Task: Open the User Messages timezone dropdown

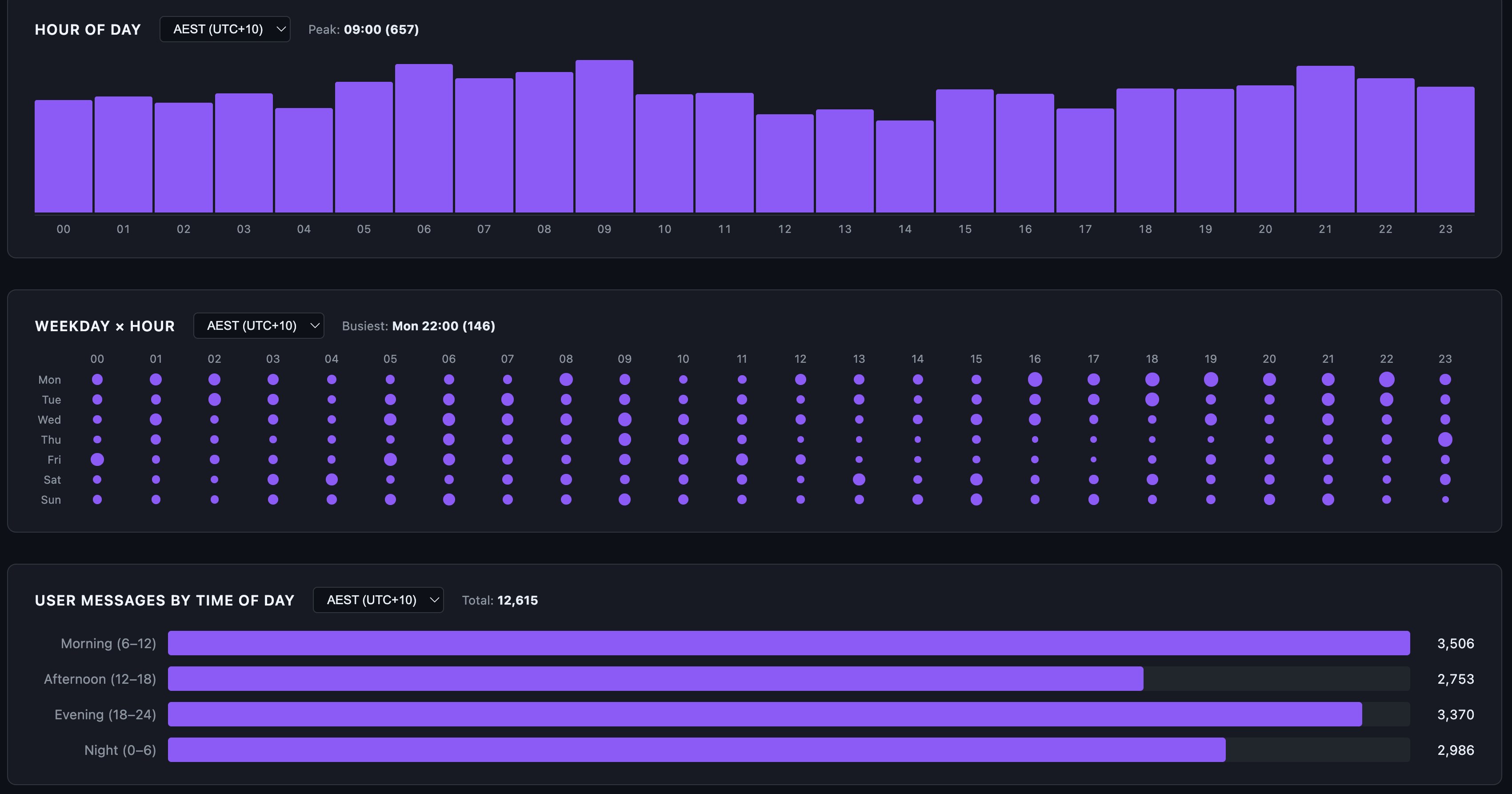Action: pos(378,600)
